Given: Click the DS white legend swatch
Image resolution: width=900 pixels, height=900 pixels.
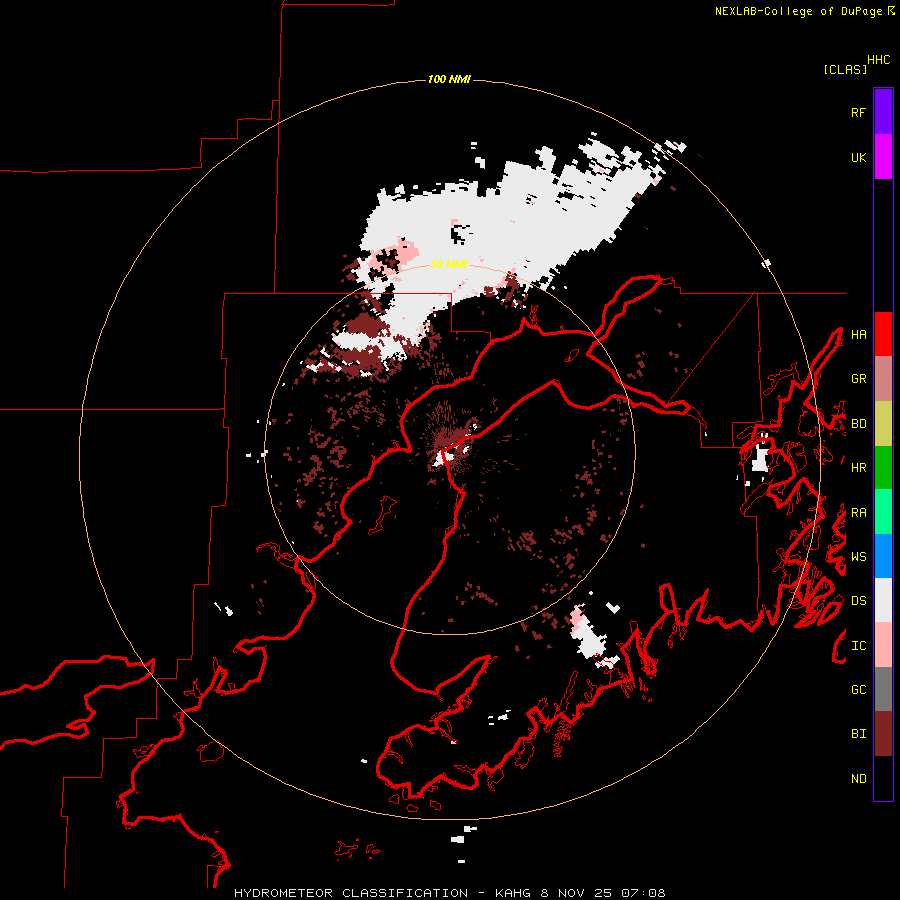Looking at the screenshot, I should point(883,600).
